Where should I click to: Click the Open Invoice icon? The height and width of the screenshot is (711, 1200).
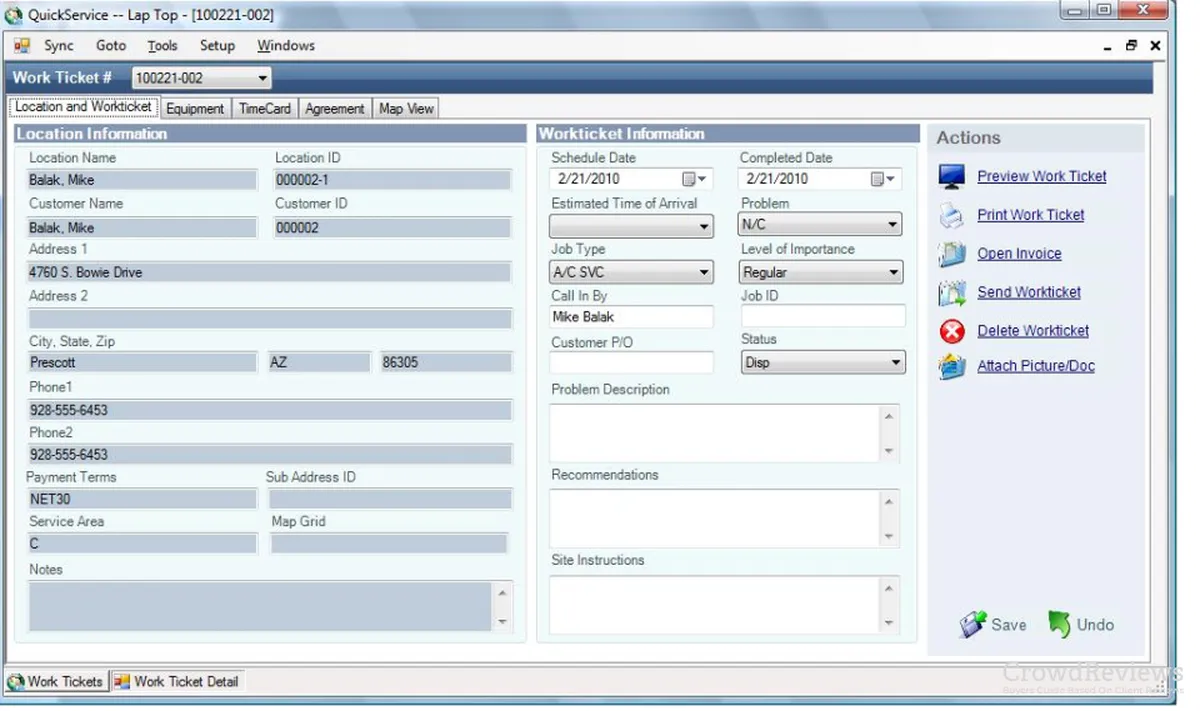tap(952, 254)
